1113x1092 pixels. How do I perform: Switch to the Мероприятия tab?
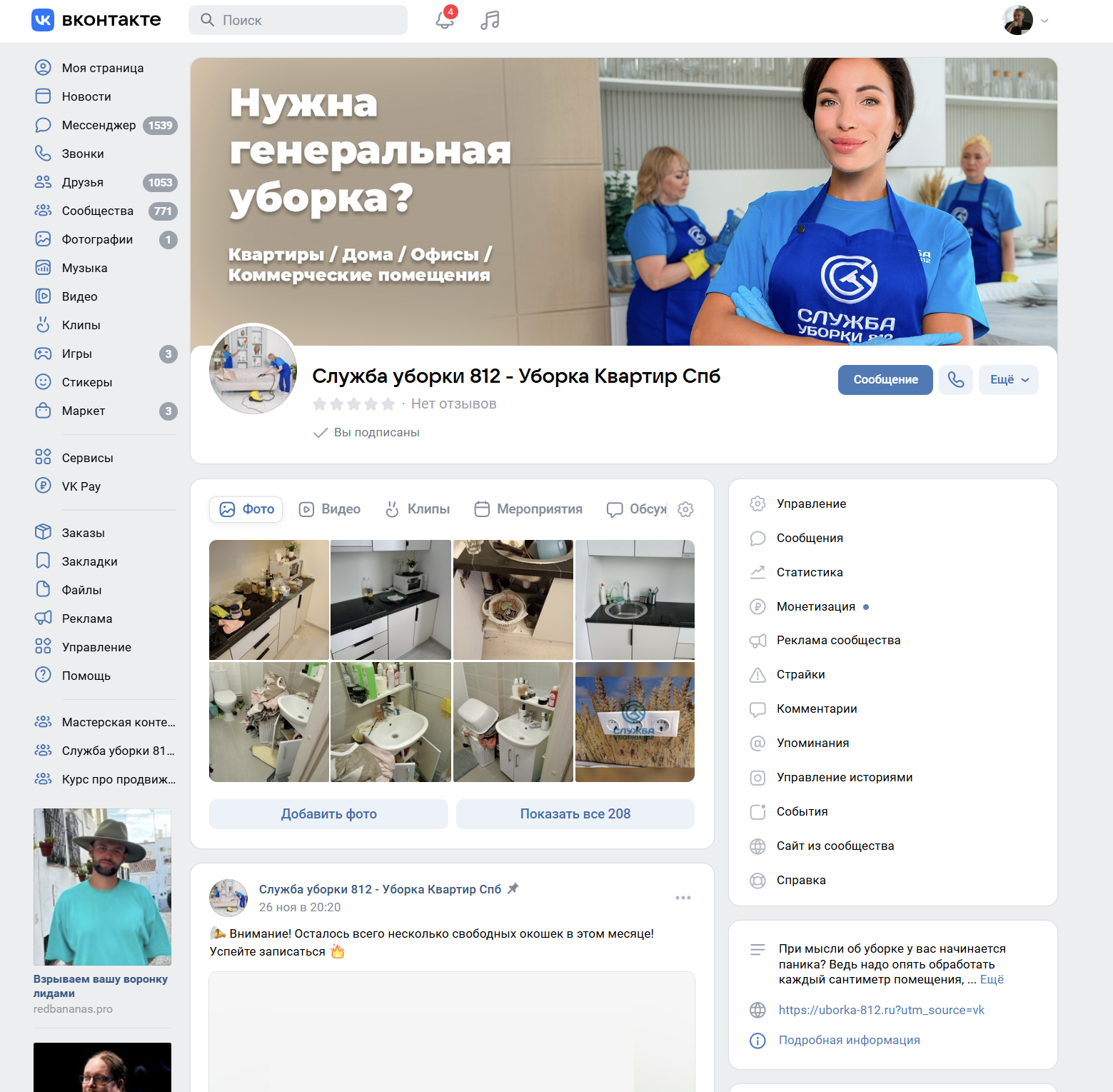529,509
